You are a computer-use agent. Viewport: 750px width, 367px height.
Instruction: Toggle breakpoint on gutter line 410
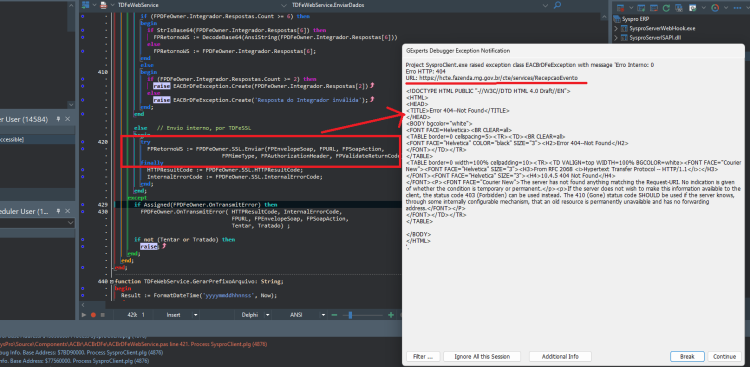point(82,72)
